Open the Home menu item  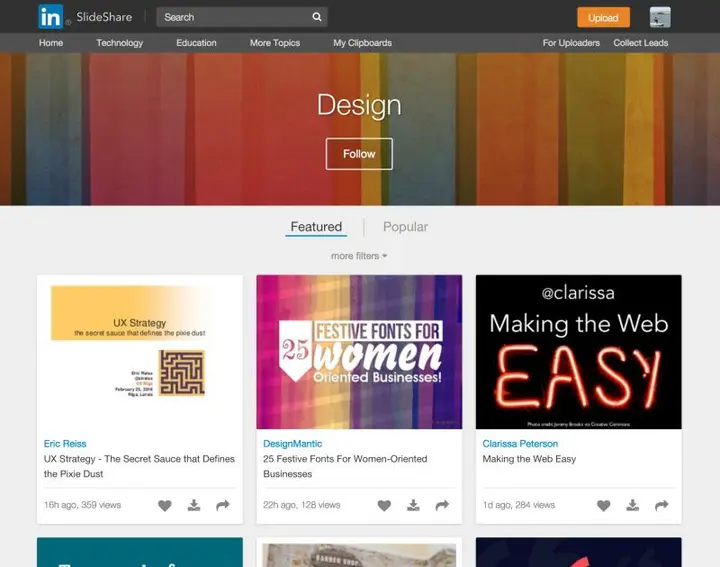point(51,43)
